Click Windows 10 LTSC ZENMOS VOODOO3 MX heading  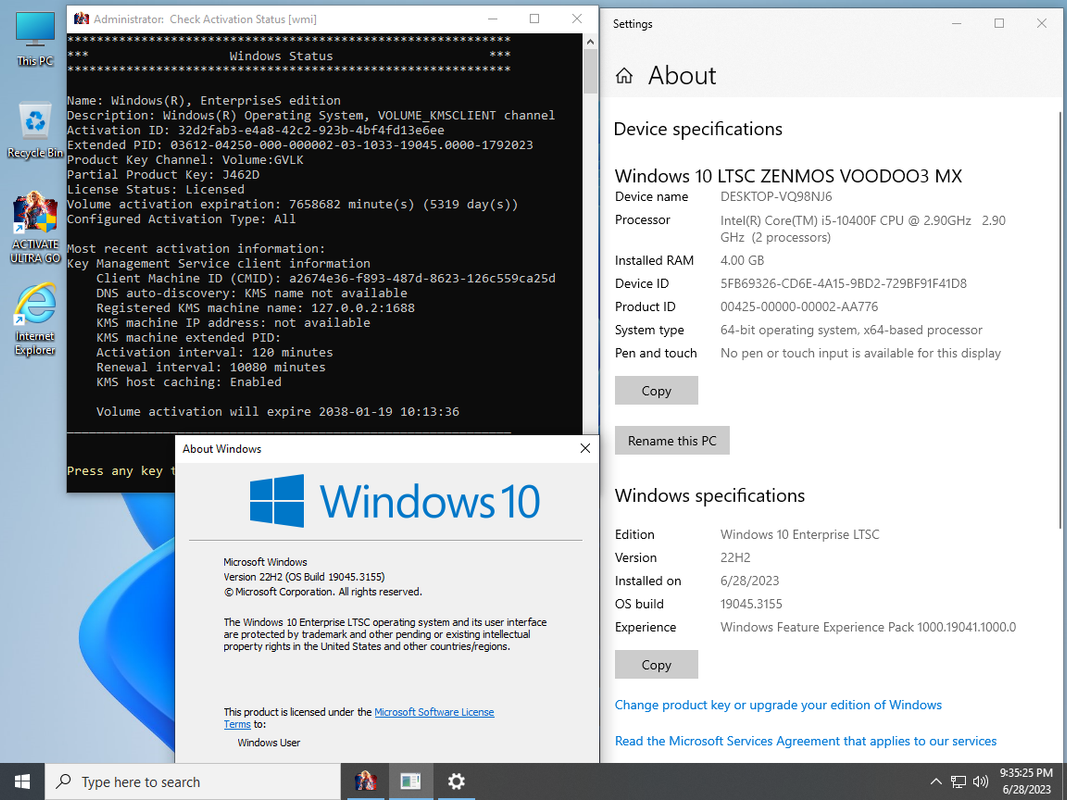[x=788, y=176]
